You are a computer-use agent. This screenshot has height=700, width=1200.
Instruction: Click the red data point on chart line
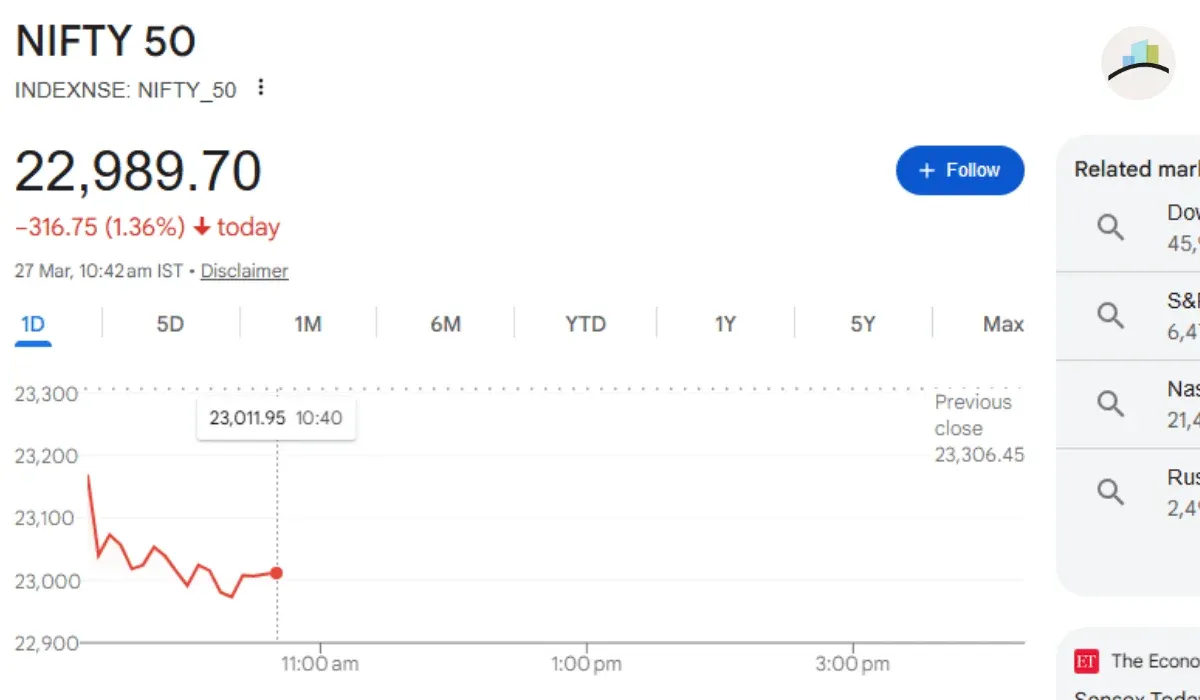[277, 573]
